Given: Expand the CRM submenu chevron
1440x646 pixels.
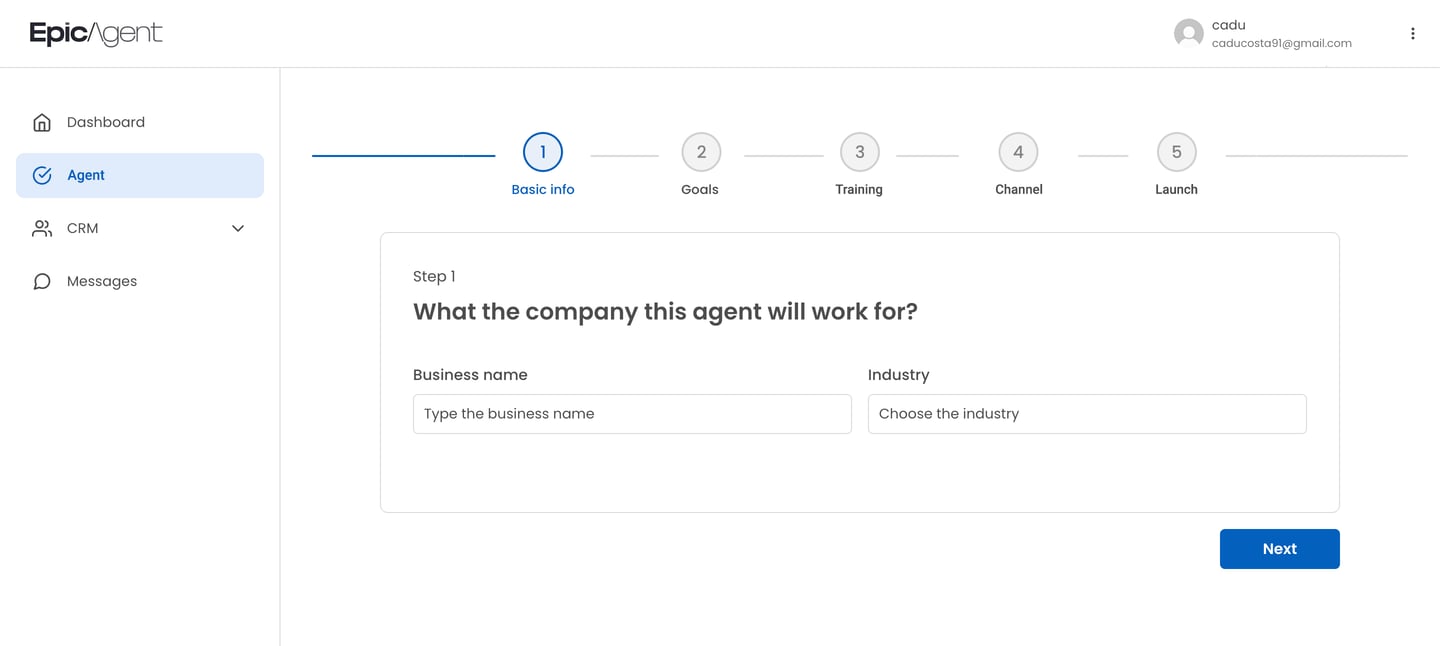Looking at the screenshot, I should coord(238,228).
